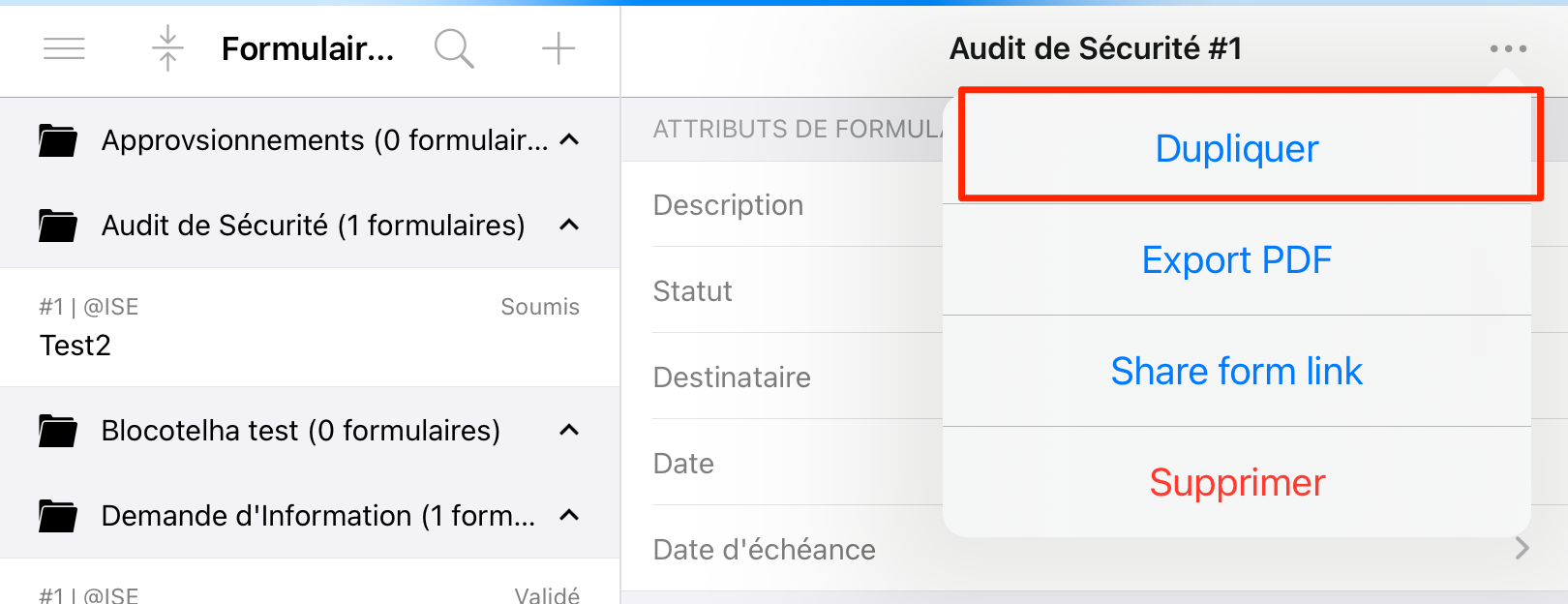1568x604 pixels.
Task: Add a new form with plus icon
Action: pyautogui.click(x=558, y=48)
